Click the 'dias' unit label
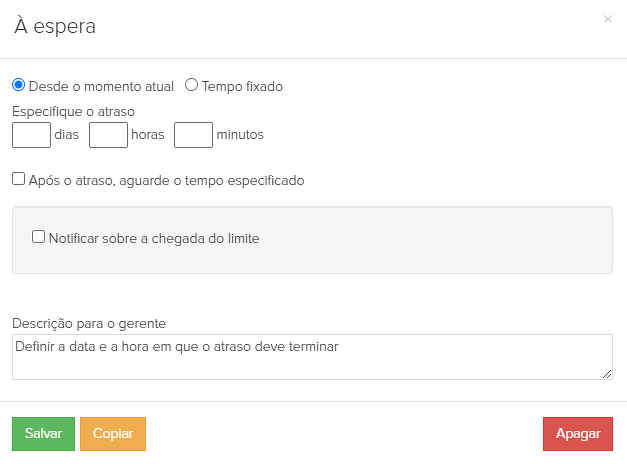627x464 pixels. pyautogui.click(x=67, y=134)
